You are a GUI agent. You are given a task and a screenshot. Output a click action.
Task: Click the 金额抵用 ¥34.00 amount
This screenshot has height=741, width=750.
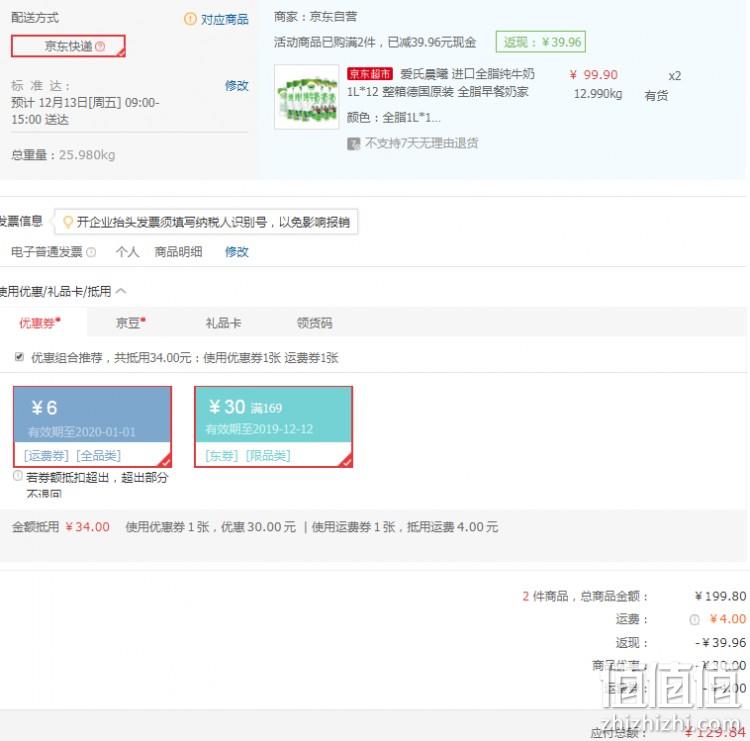click(x=88, y=527)
